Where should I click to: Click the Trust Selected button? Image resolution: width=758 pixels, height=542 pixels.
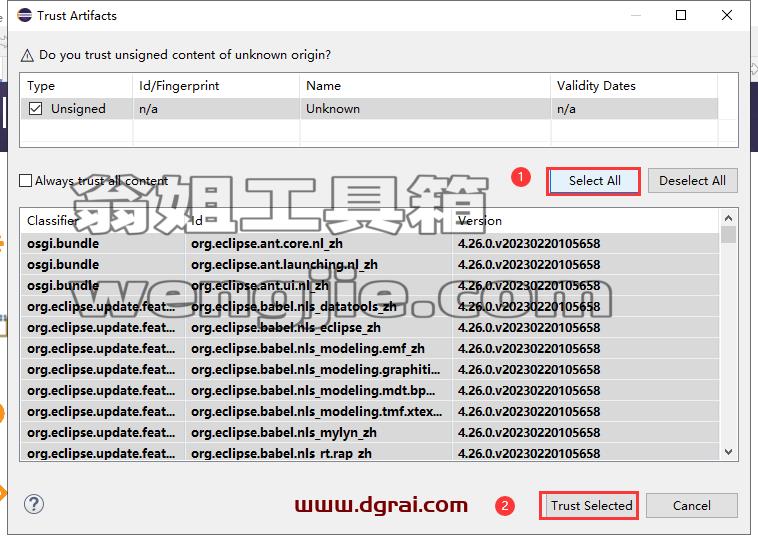tap(589, 506)
